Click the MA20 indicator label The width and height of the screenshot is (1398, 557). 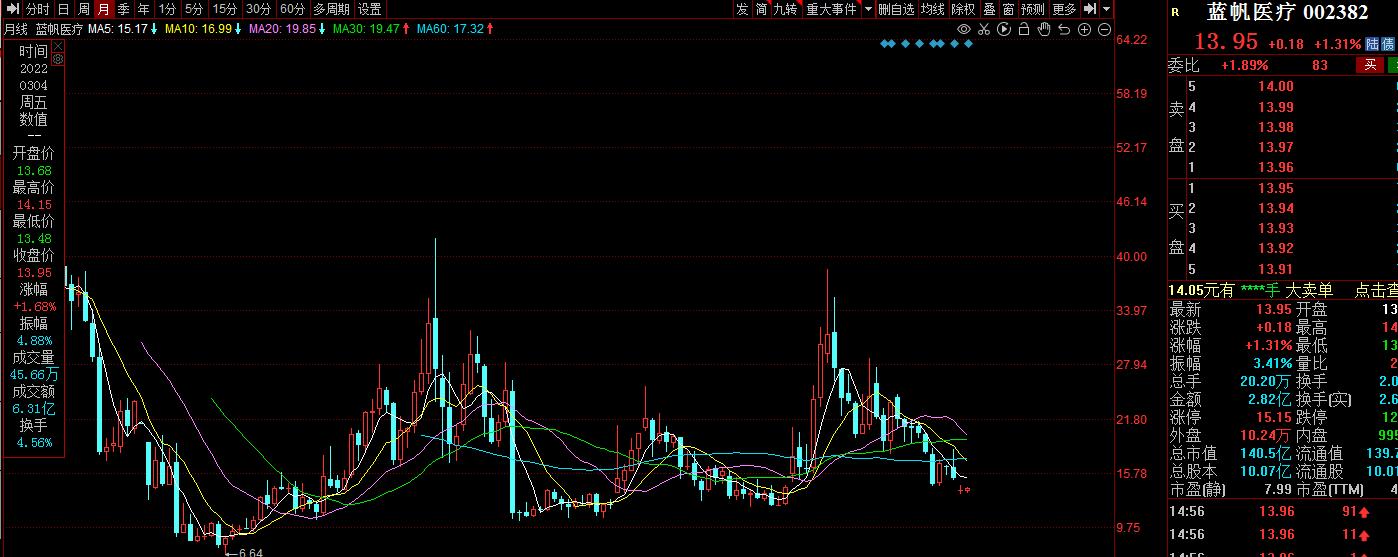coord(288,29)
